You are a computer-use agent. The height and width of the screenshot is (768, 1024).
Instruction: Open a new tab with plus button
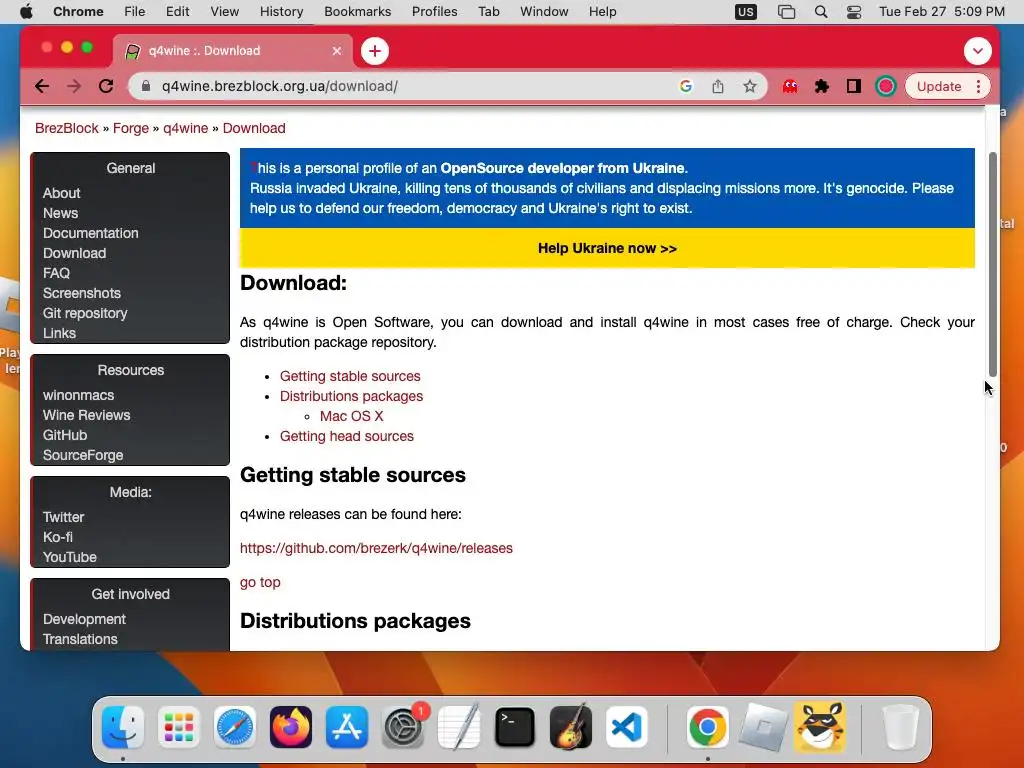click(375, 51)
